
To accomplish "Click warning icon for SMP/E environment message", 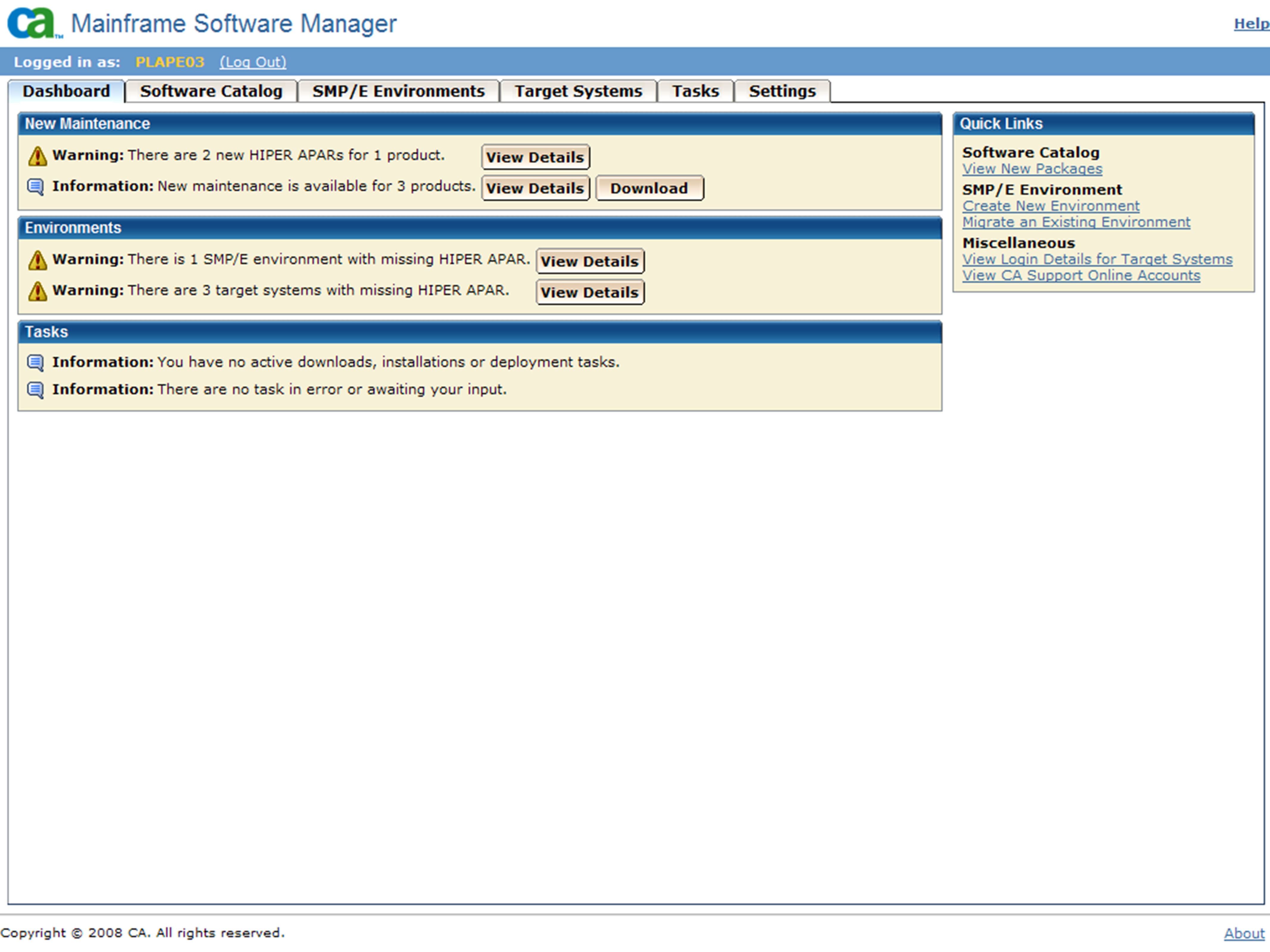I will coord(37,261).
